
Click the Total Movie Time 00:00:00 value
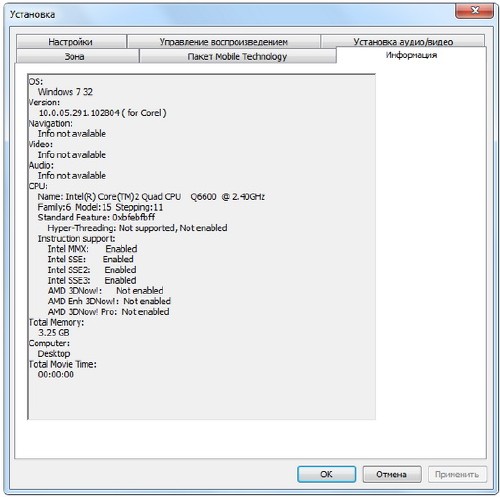click(56, 374)
